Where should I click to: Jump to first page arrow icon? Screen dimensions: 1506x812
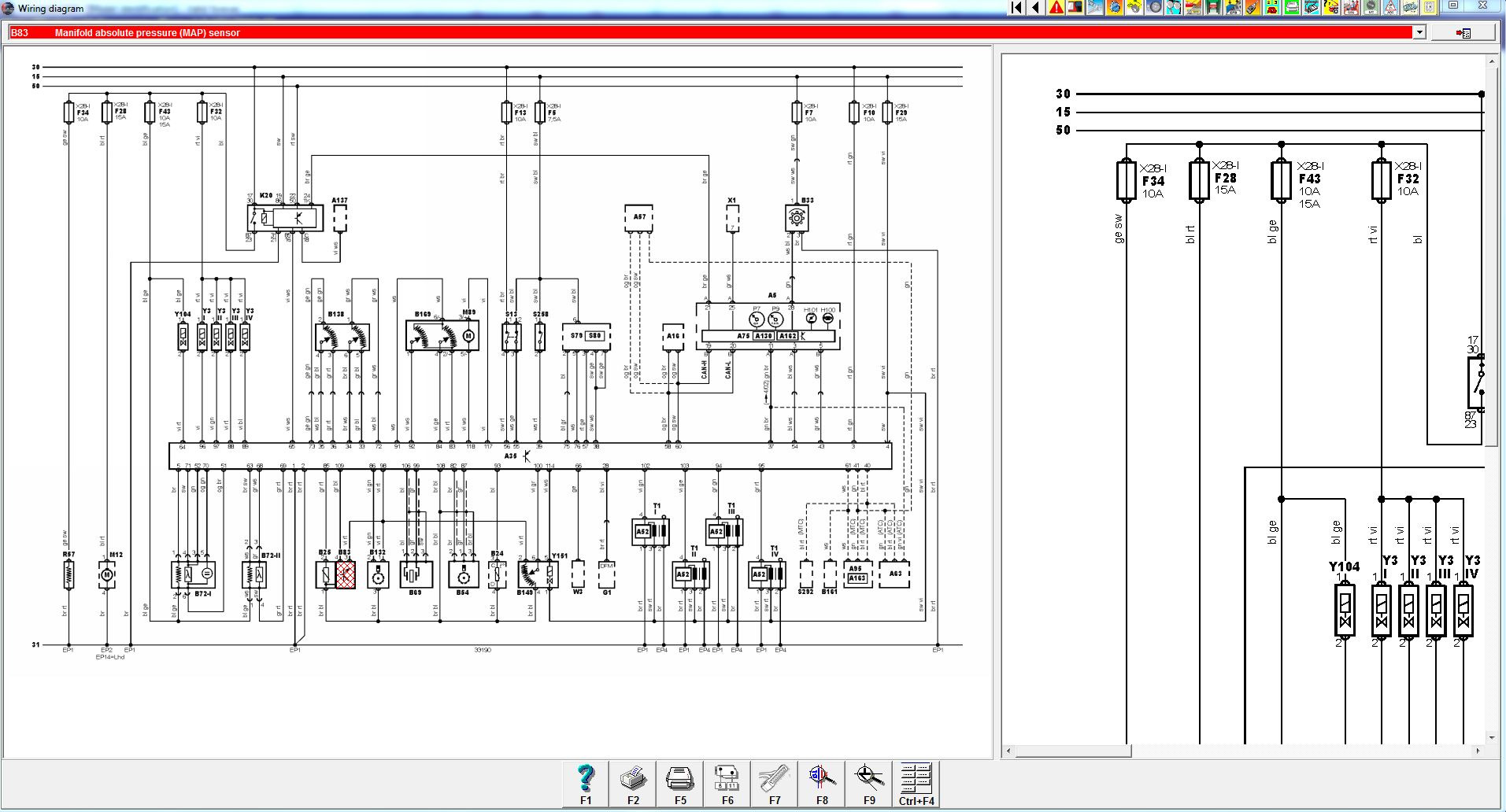coord(1016,7)
